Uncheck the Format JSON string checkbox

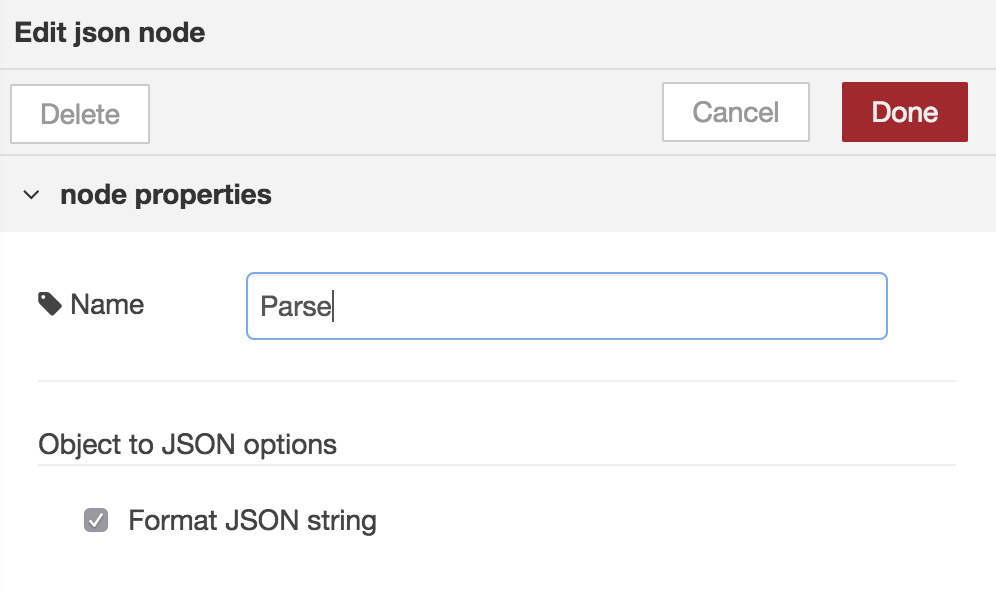(96, 520)
